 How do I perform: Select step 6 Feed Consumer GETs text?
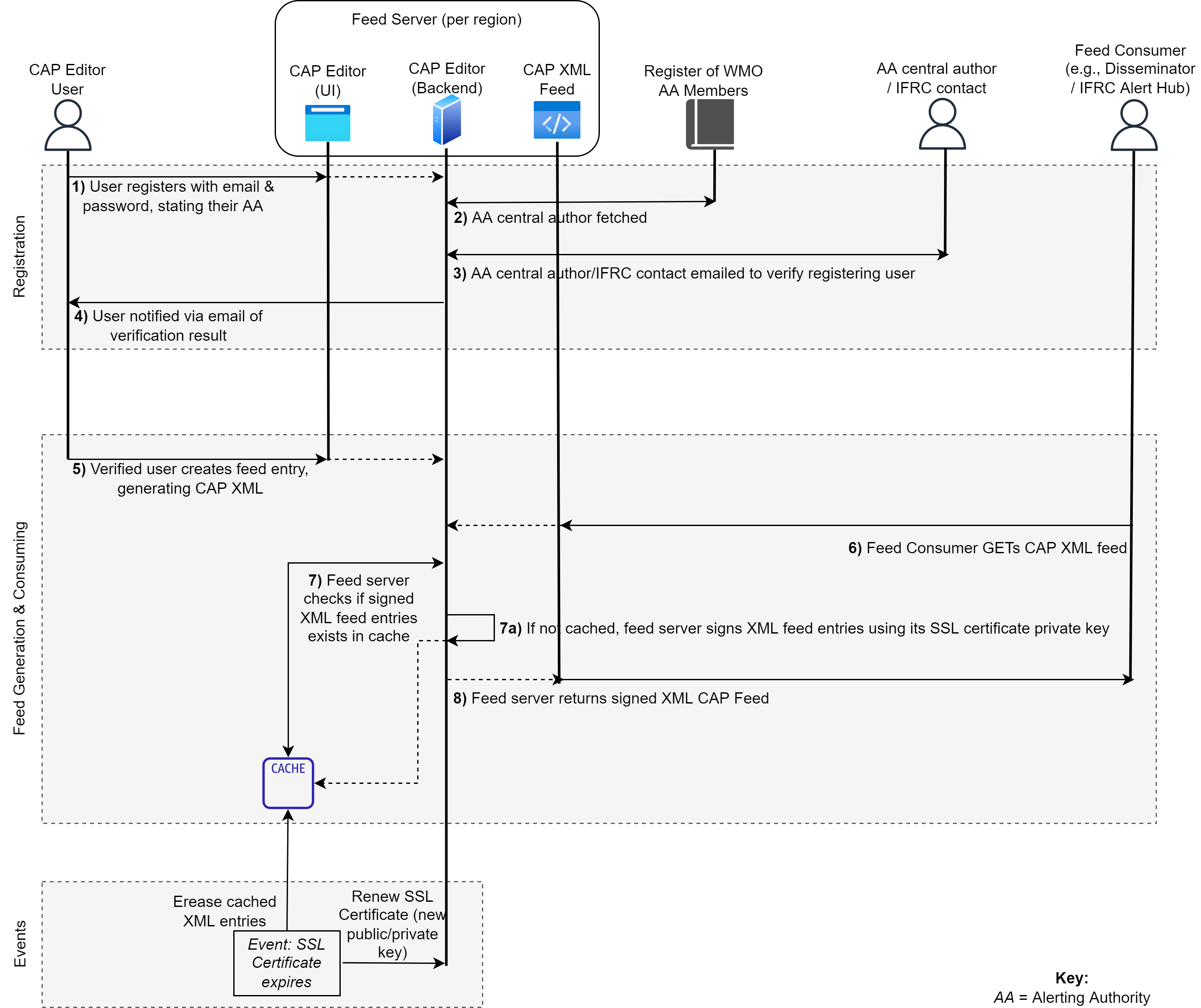(987, 548)
